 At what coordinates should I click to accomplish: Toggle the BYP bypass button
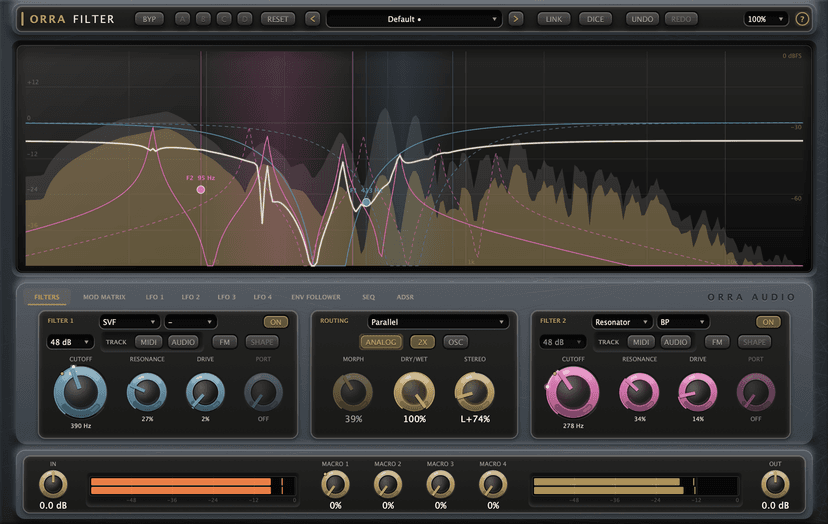149,19
